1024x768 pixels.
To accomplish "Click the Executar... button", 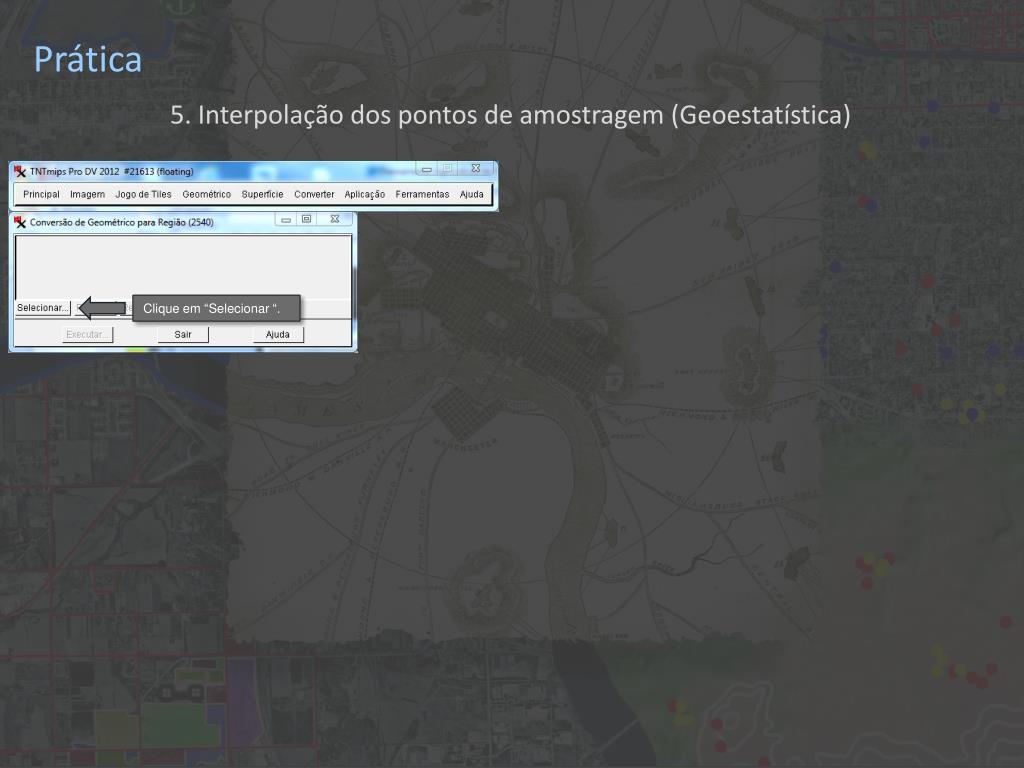I will 88,334.
